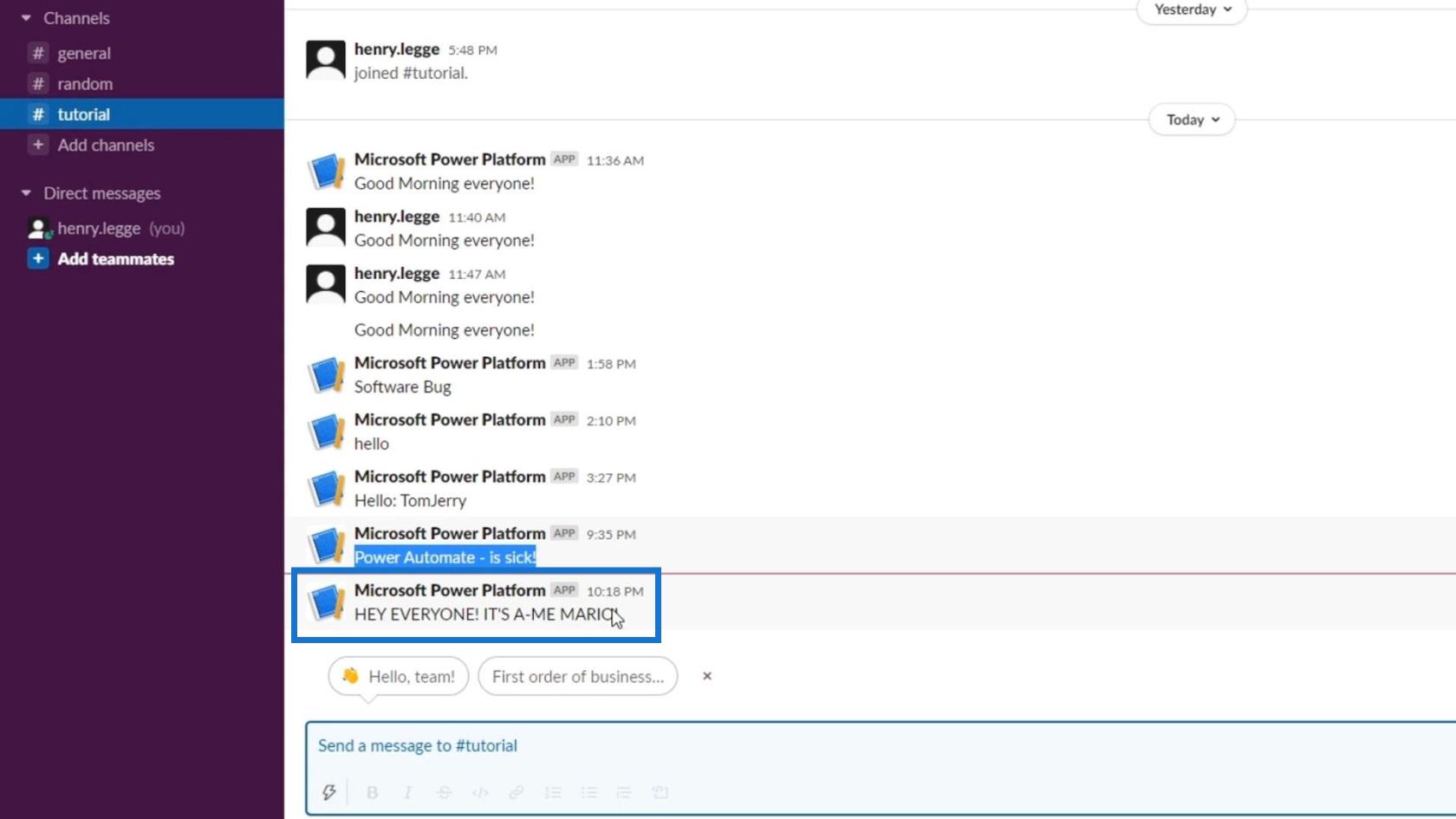1456x819 pixels.
Task: Click the HEY EVERYONE! IT'S A-ME MARIO message
Action: click(x=485, y=614)
